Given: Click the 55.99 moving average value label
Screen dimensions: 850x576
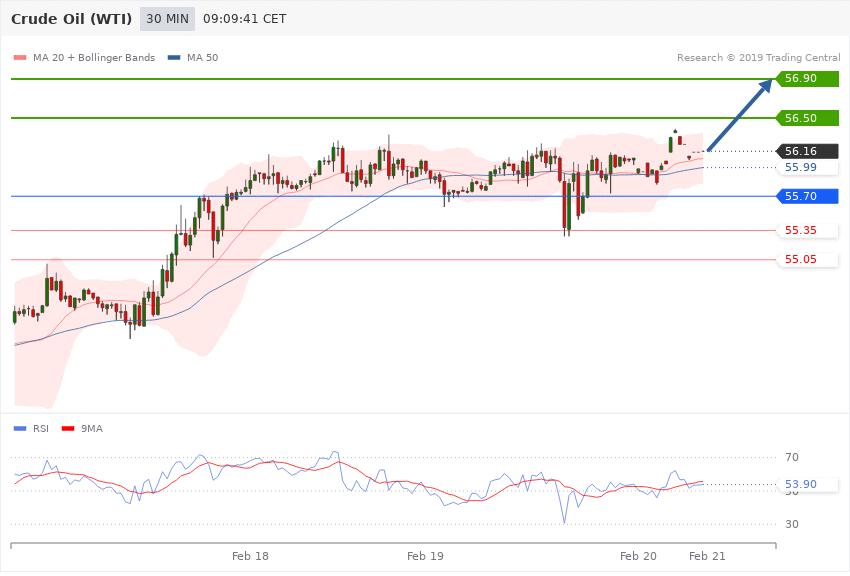Looking at the screenshot, I should coord(807,167).
